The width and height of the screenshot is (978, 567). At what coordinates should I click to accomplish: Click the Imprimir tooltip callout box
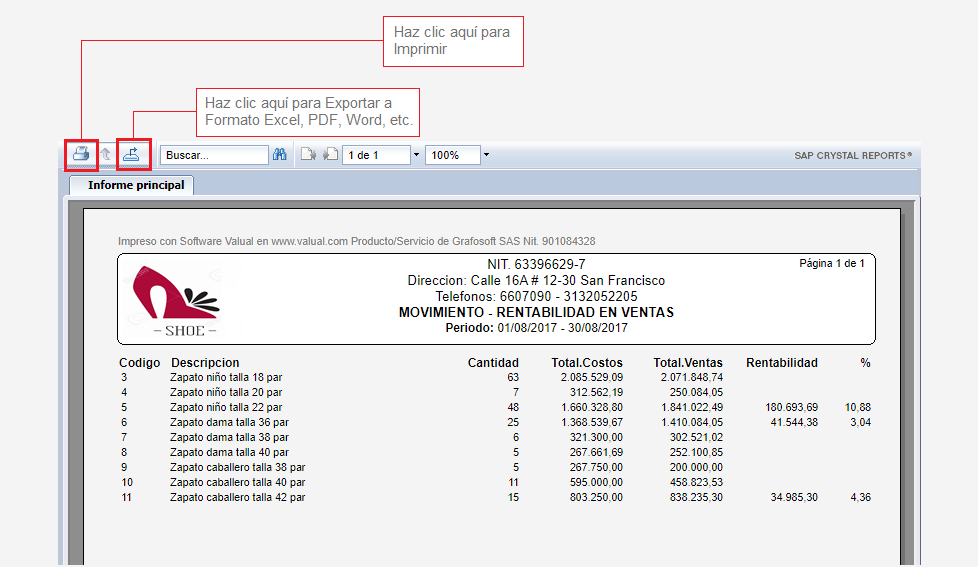click(454, 41)
